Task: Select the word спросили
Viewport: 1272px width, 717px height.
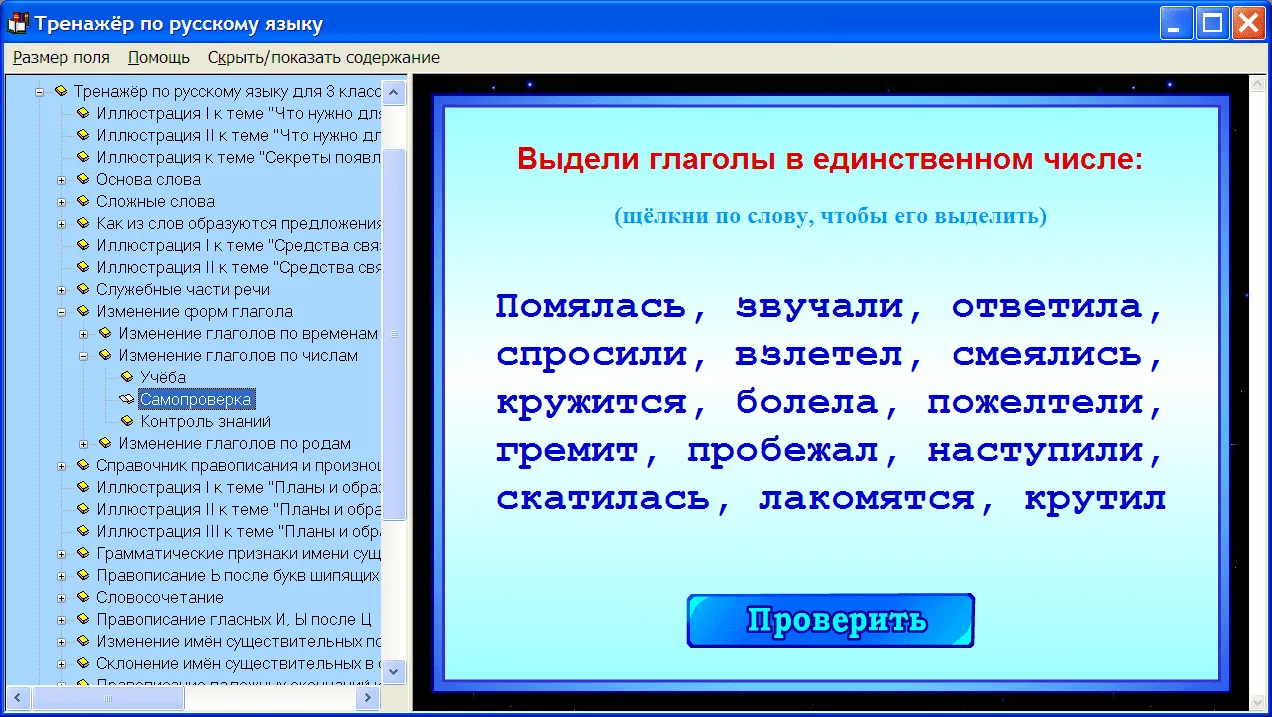Action: (591, 355)
